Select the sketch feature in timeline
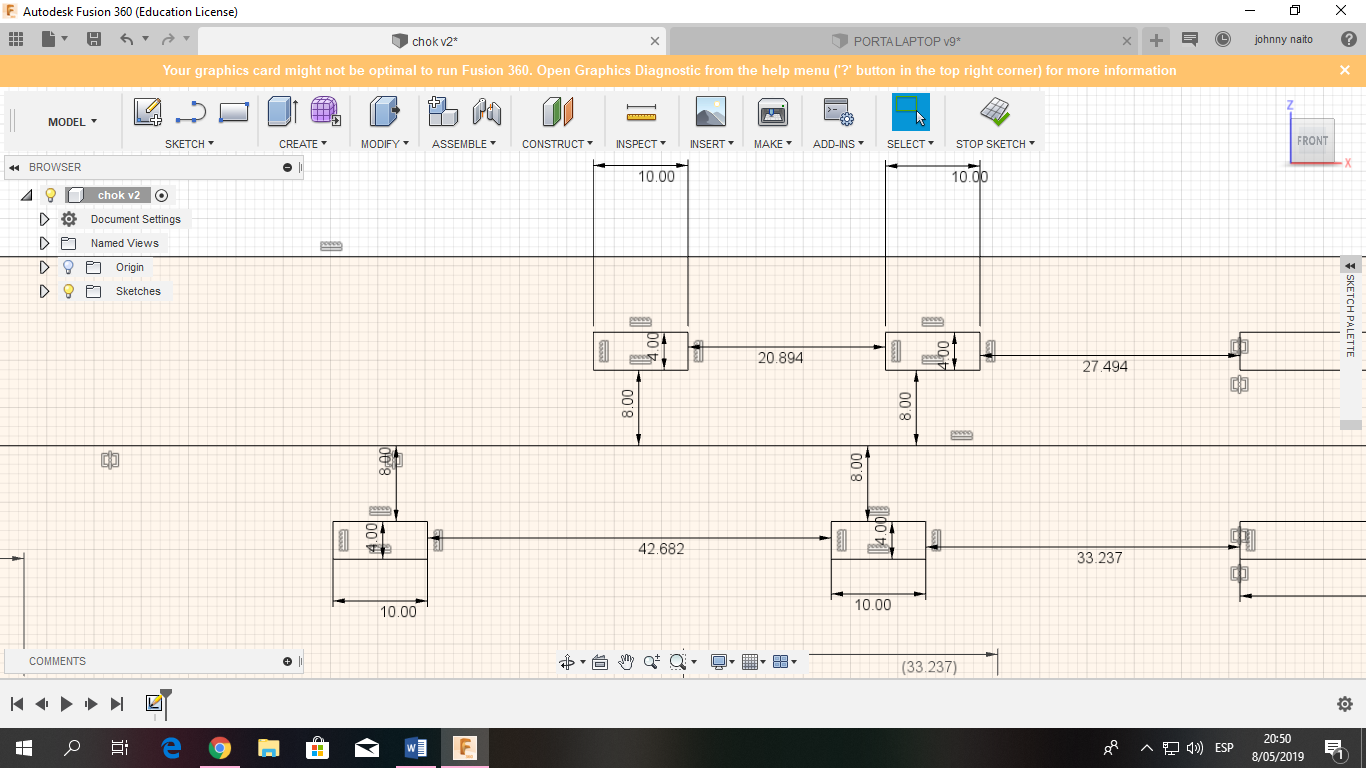This screenshot has width=1366, height=768. 154,704
